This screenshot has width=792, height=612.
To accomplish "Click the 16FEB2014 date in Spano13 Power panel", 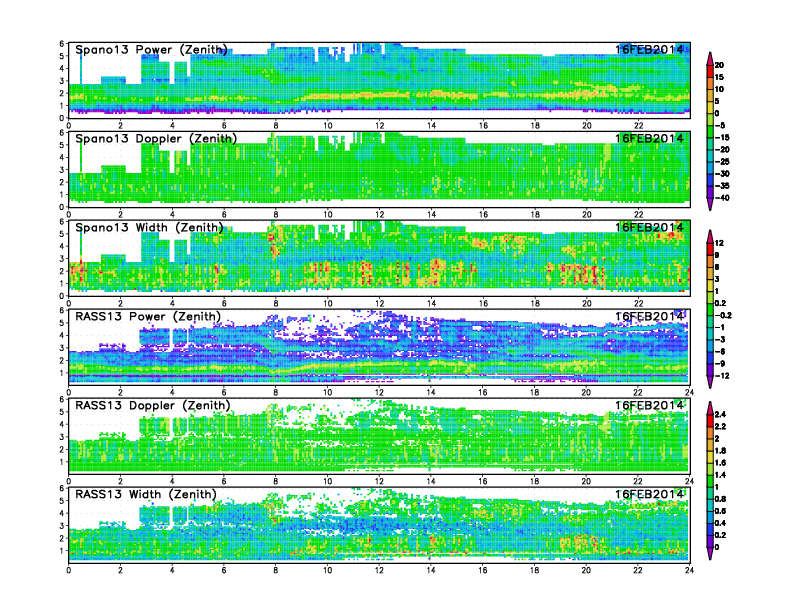I will [x=649, y=49].
